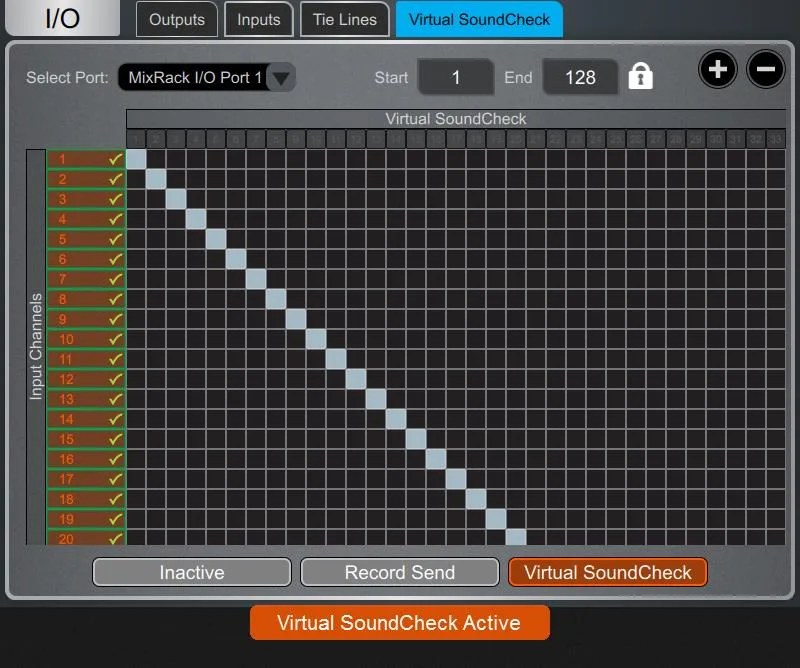Activate the Virtual SoundCheck mode button
The image size is (800, 668).
click(608, 572)
